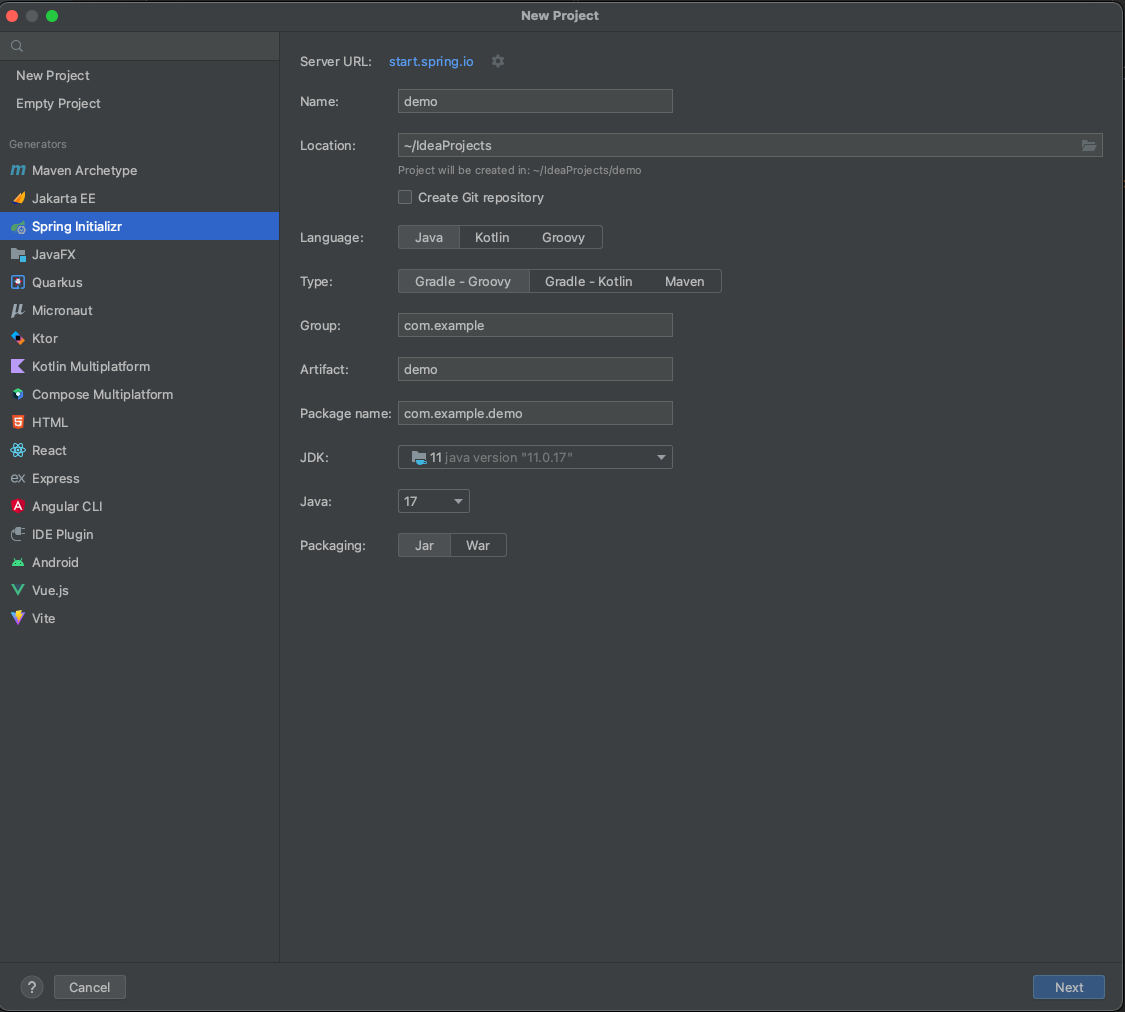
Task: Select React generator label
Action: 50,450
